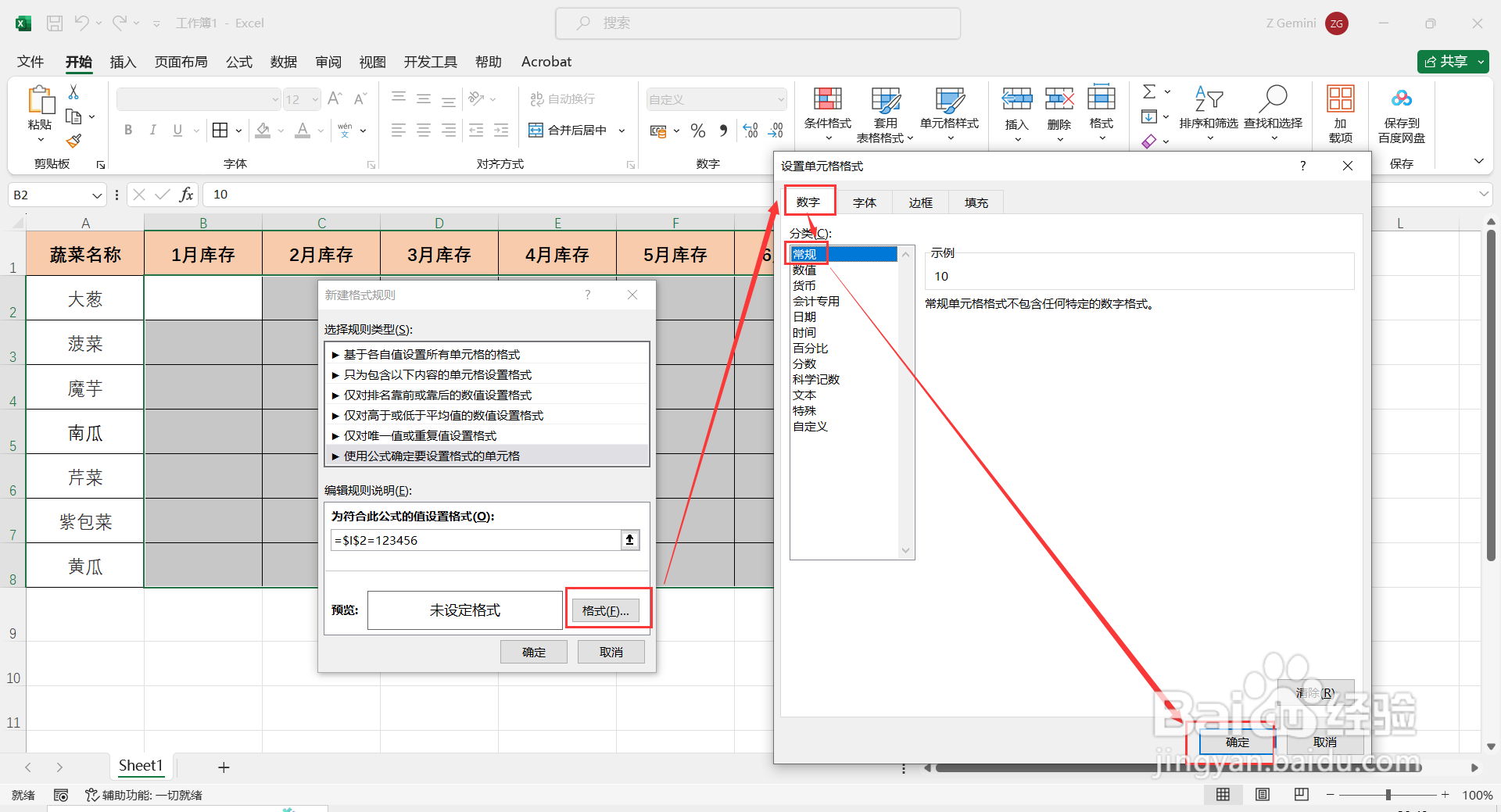
Task: Select rule type 只为包含以下内容的单元格设置格式
Action: 487,374
